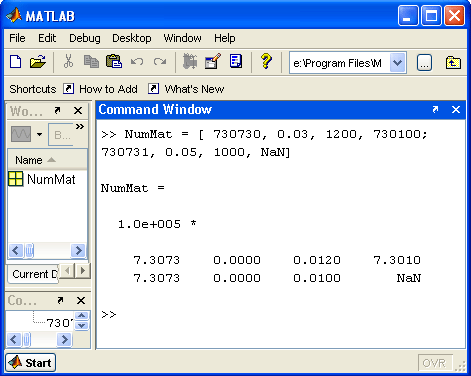Click the How to Add shortcut
This screenshot has height=376, width=471.
pos(101,89)
